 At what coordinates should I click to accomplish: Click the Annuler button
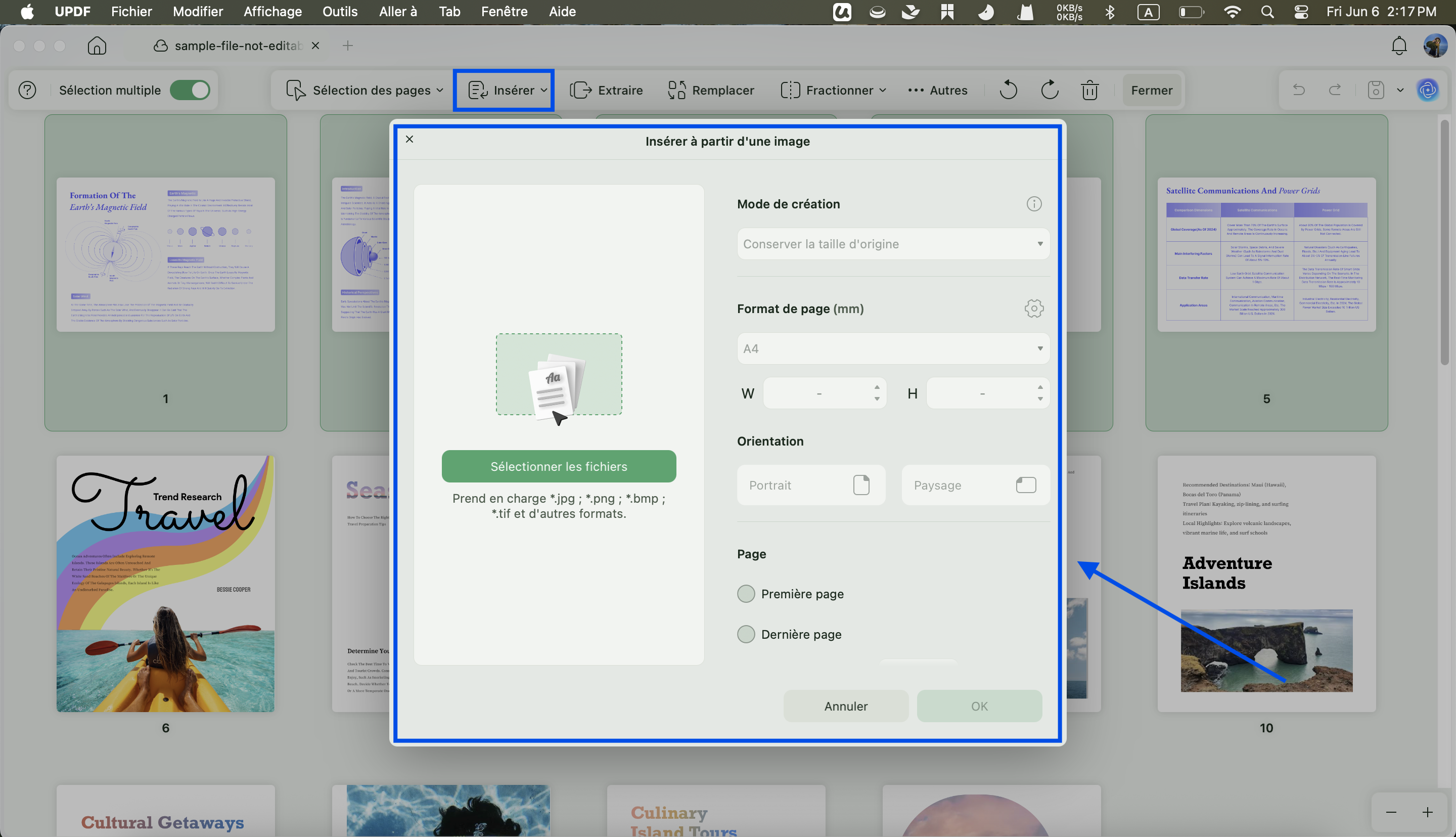click(x=846, y=706)
